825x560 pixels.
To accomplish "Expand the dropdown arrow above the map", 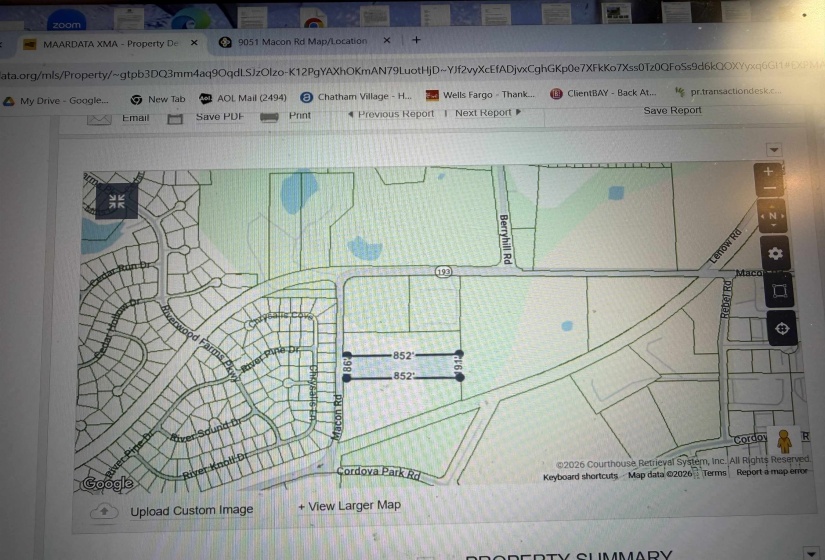I will [x=773, y=149].
